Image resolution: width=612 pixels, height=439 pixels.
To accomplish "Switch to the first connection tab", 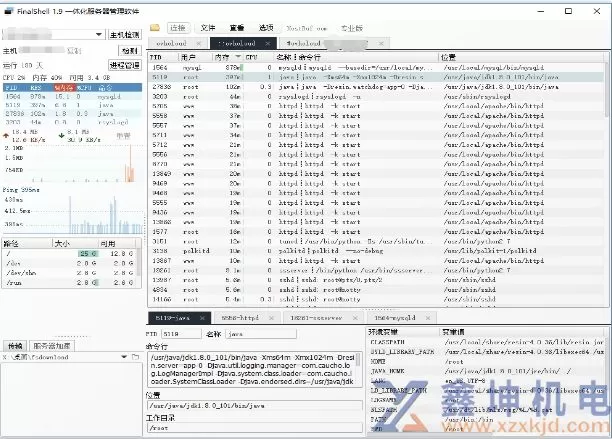I will point(171,43).
